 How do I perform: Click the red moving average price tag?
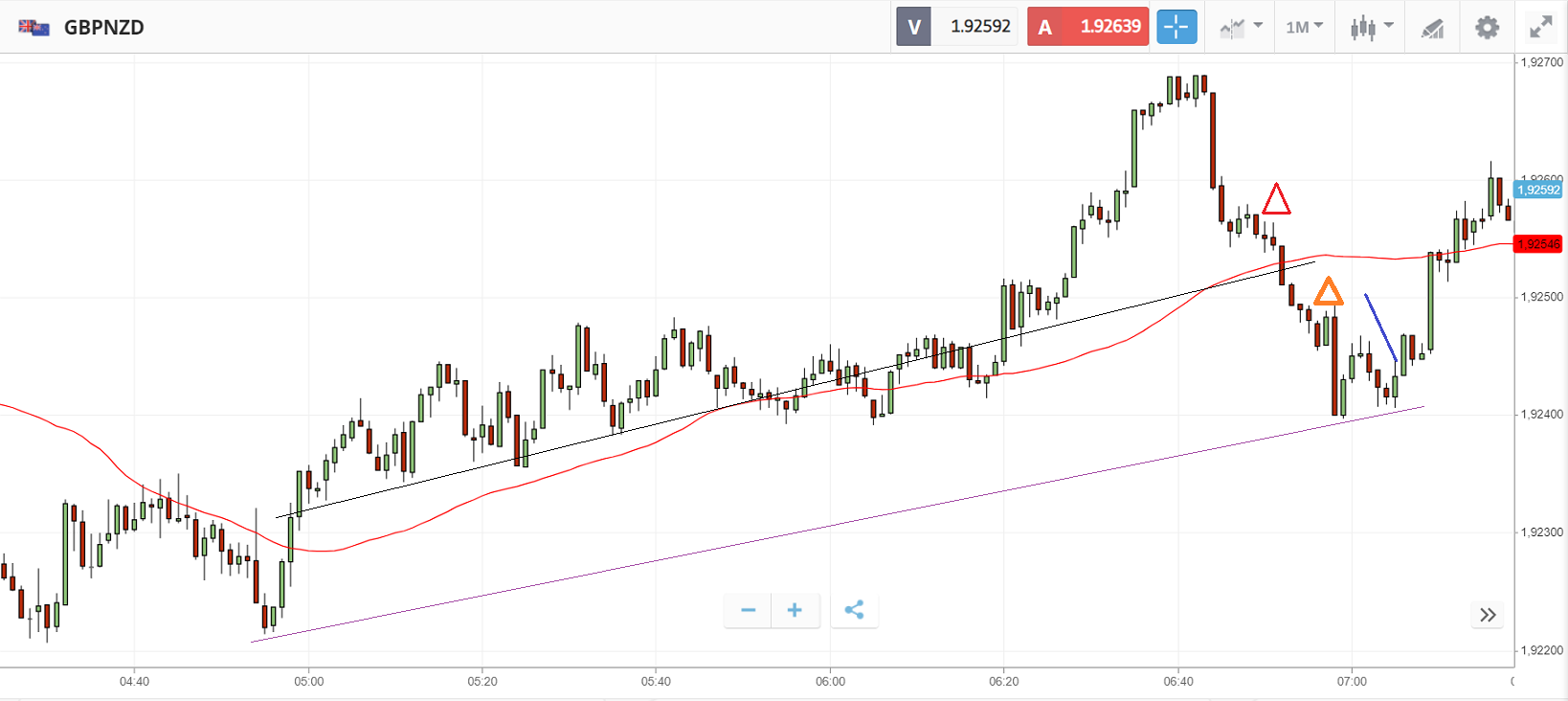pos(1538,244)
